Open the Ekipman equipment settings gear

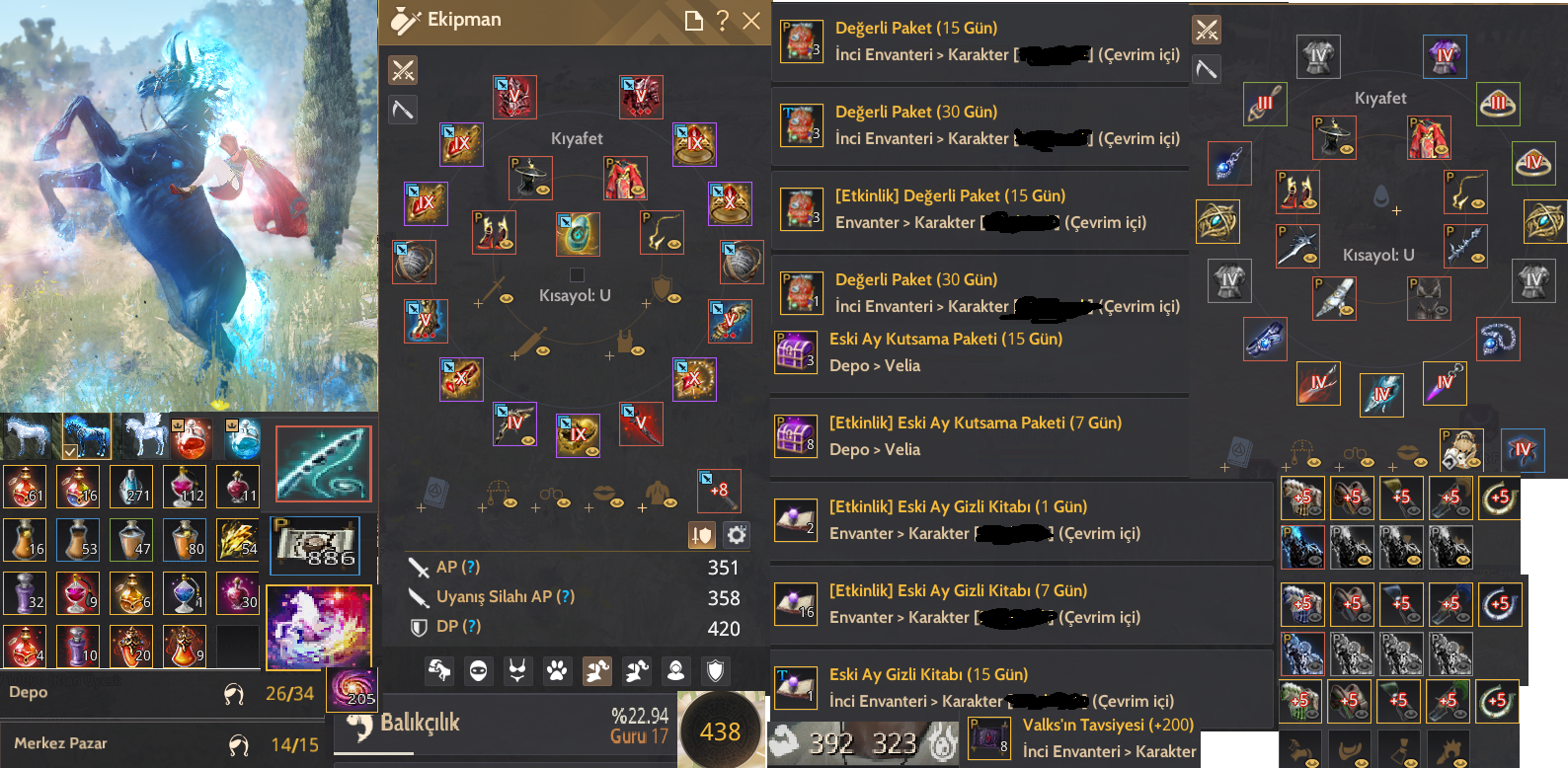(x=737, y=535)
